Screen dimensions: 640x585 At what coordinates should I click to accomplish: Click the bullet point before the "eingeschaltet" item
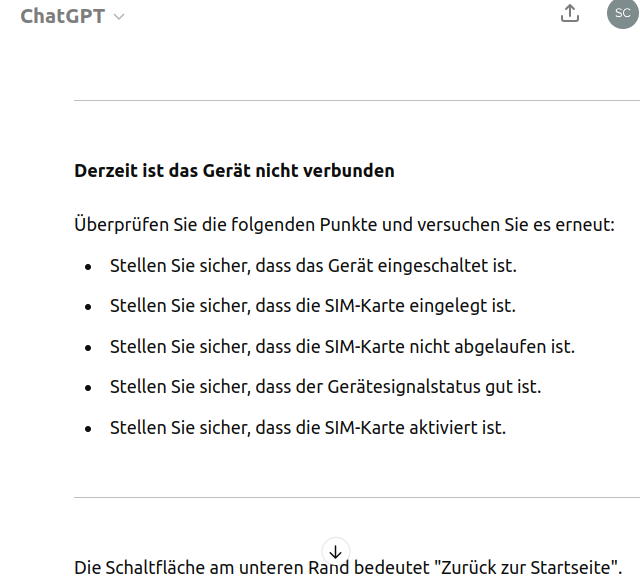click(x=88, y=267)
